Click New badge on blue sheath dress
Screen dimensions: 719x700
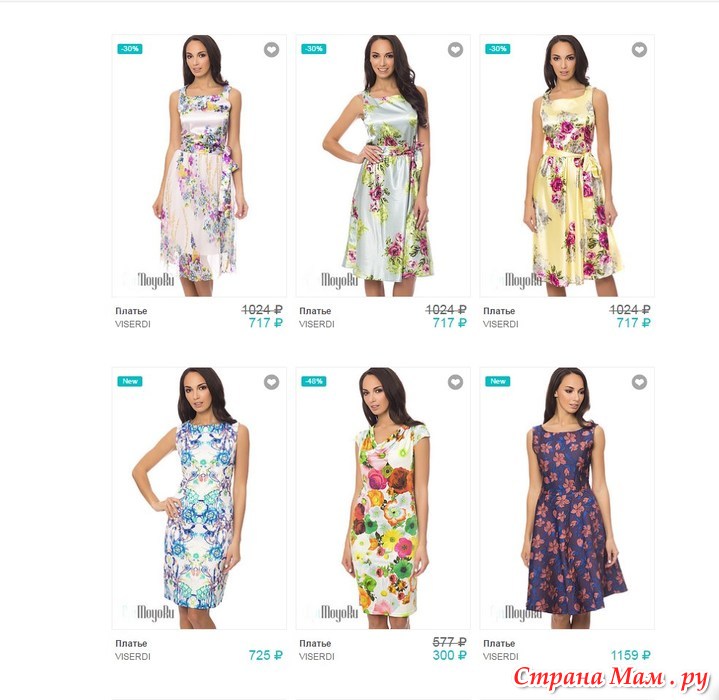130,381
